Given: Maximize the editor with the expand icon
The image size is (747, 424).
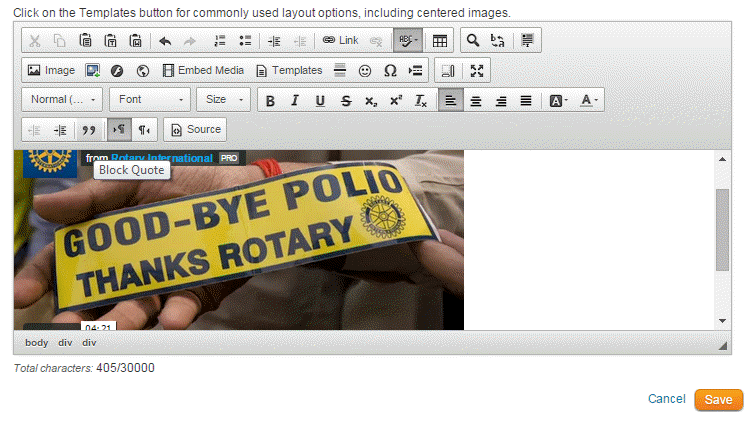Looking at the screenshot, I should tap(477, 71).
